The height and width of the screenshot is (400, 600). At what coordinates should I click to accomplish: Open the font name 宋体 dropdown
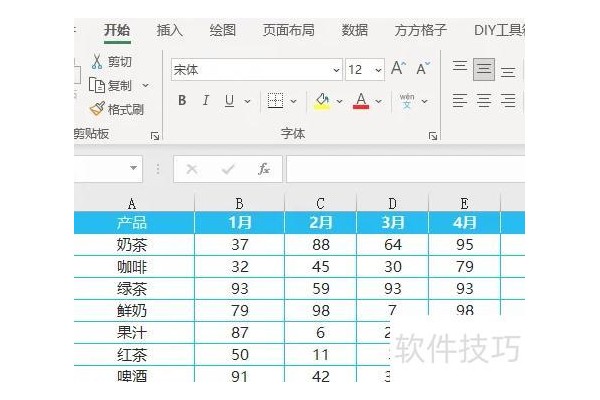[336, 70]
